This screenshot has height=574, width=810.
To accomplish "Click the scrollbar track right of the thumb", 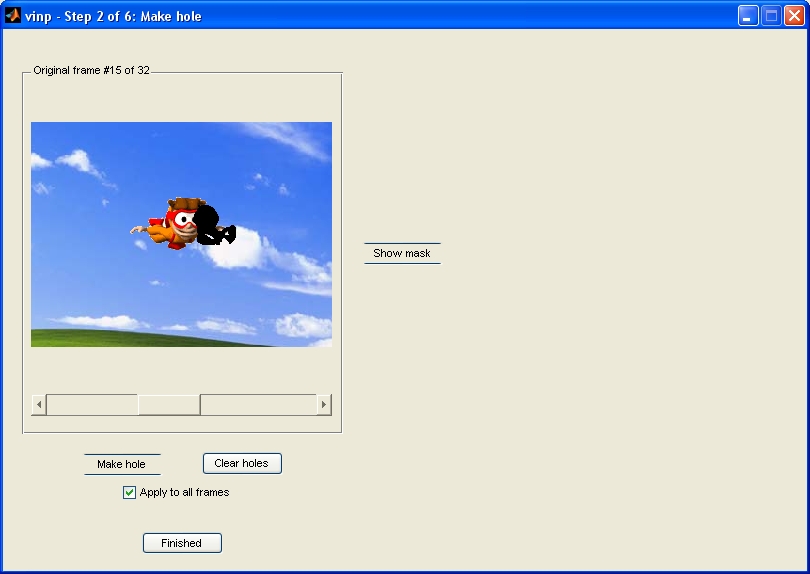I will (x=258, y=405).
